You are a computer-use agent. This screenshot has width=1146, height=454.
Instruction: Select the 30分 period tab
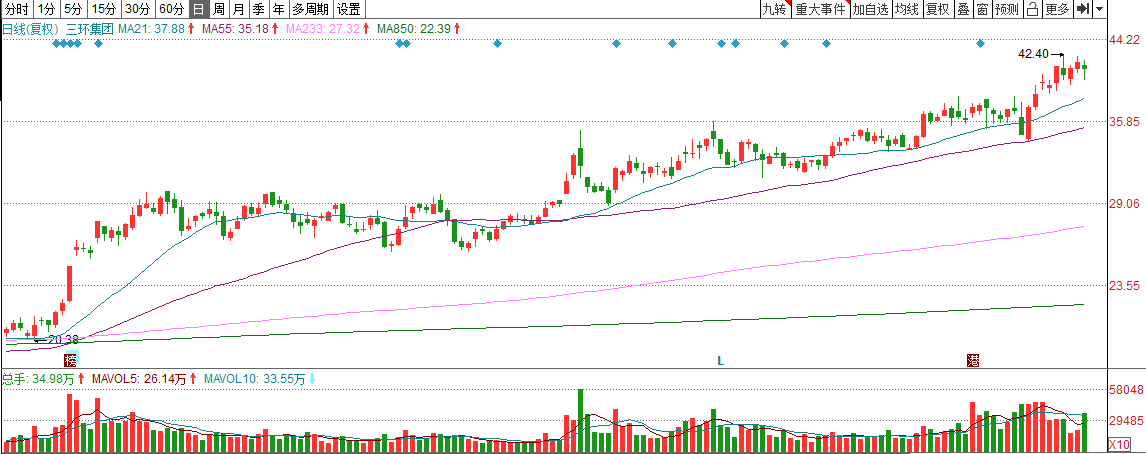[x=137, y=10]
